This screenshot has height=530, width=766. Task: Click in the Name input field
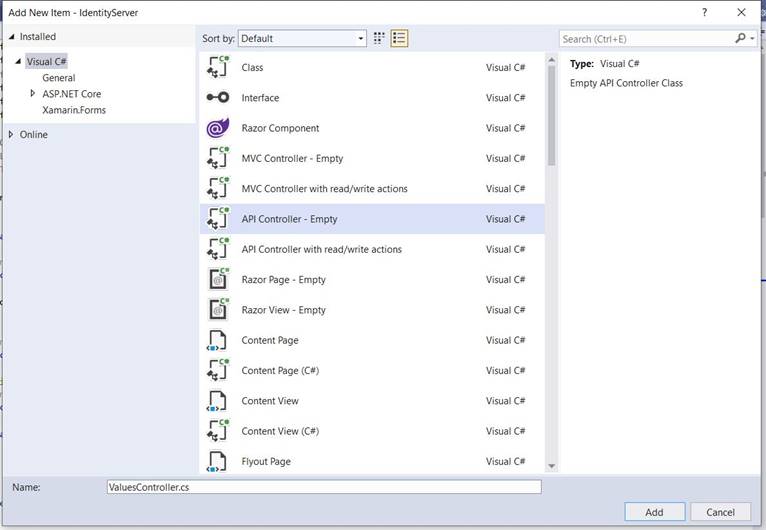pyautogui.click(x=324, y=487)
